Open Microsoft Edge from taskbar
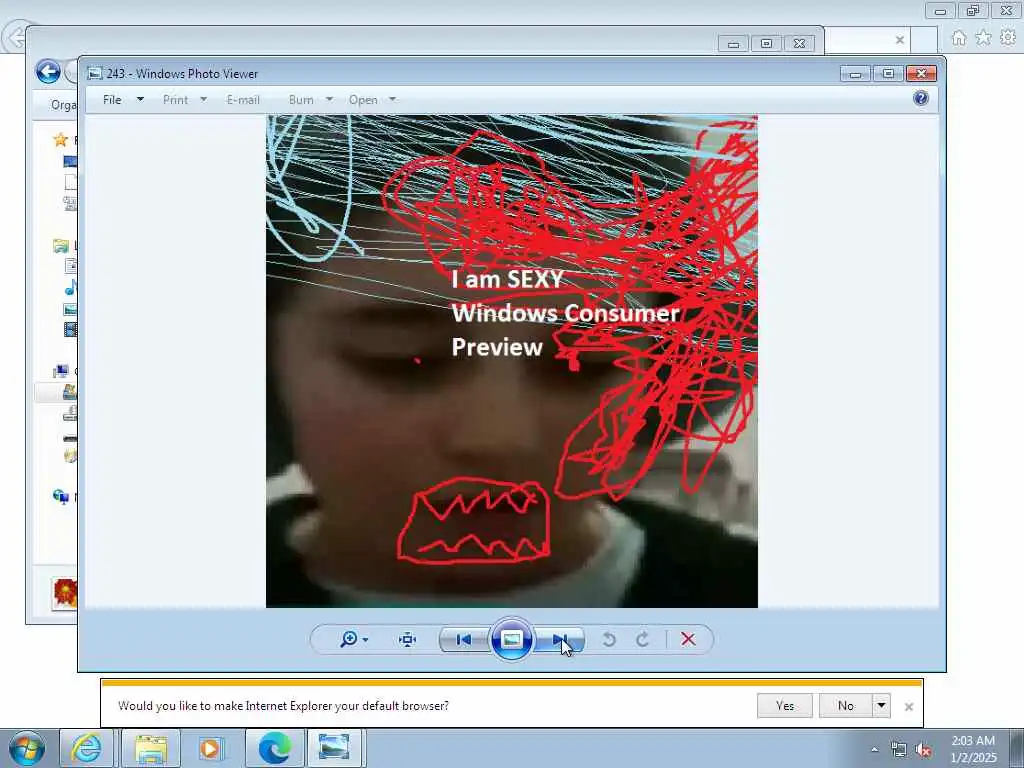 [x=274, y=748]
